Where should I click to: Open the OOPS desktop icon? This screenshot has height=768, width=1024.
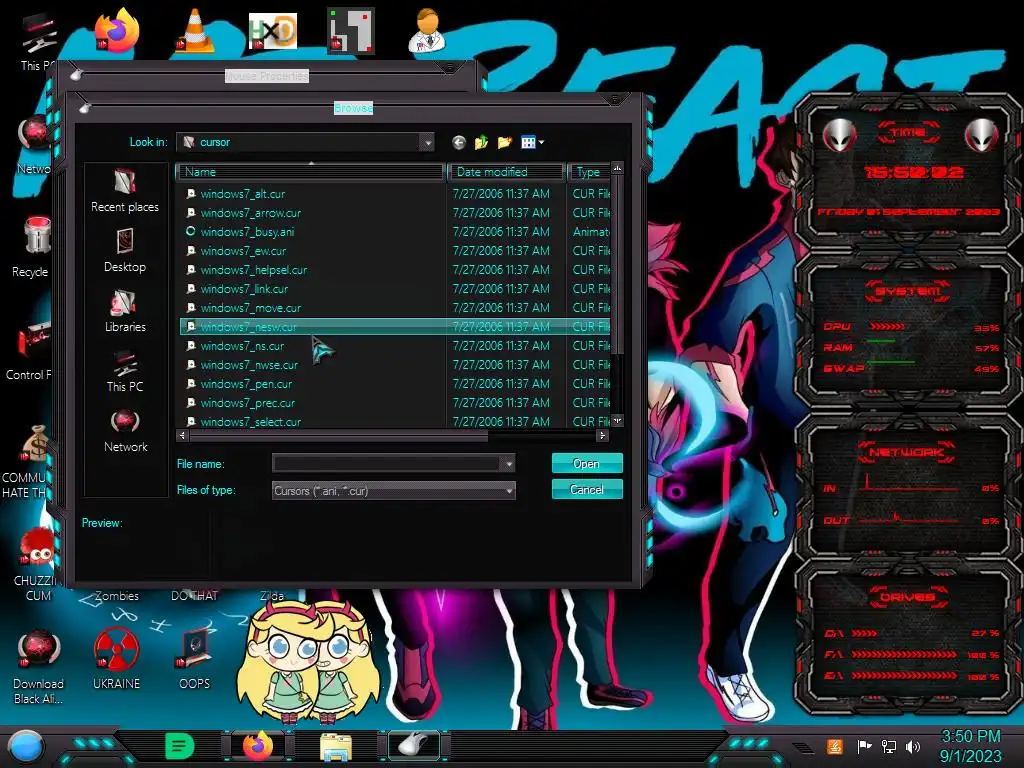click(x=195, y=658)
